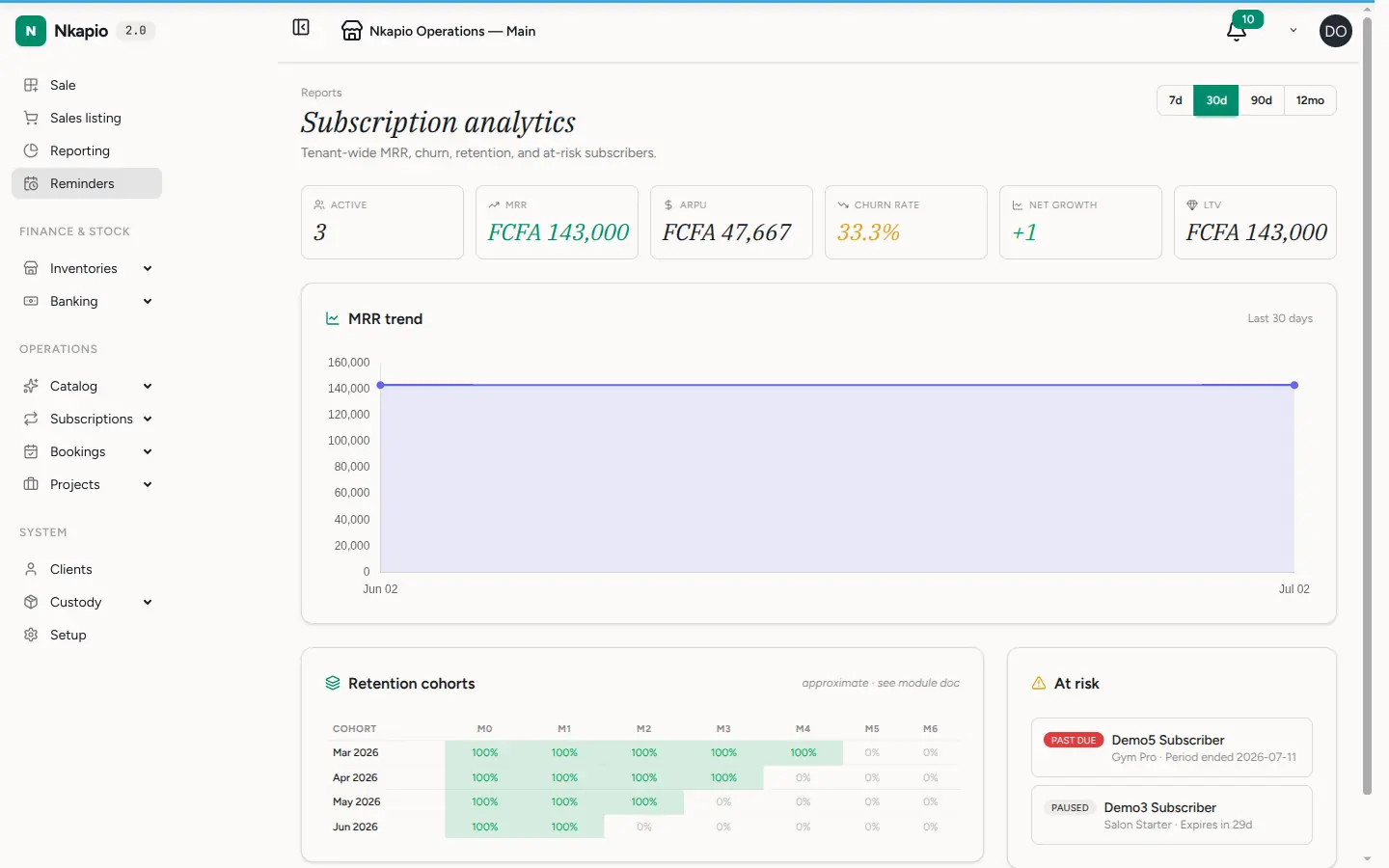The width and height of the screenshot is (1389, 868).
Task: Click the Clients person icon
Action: coord(31,569)
